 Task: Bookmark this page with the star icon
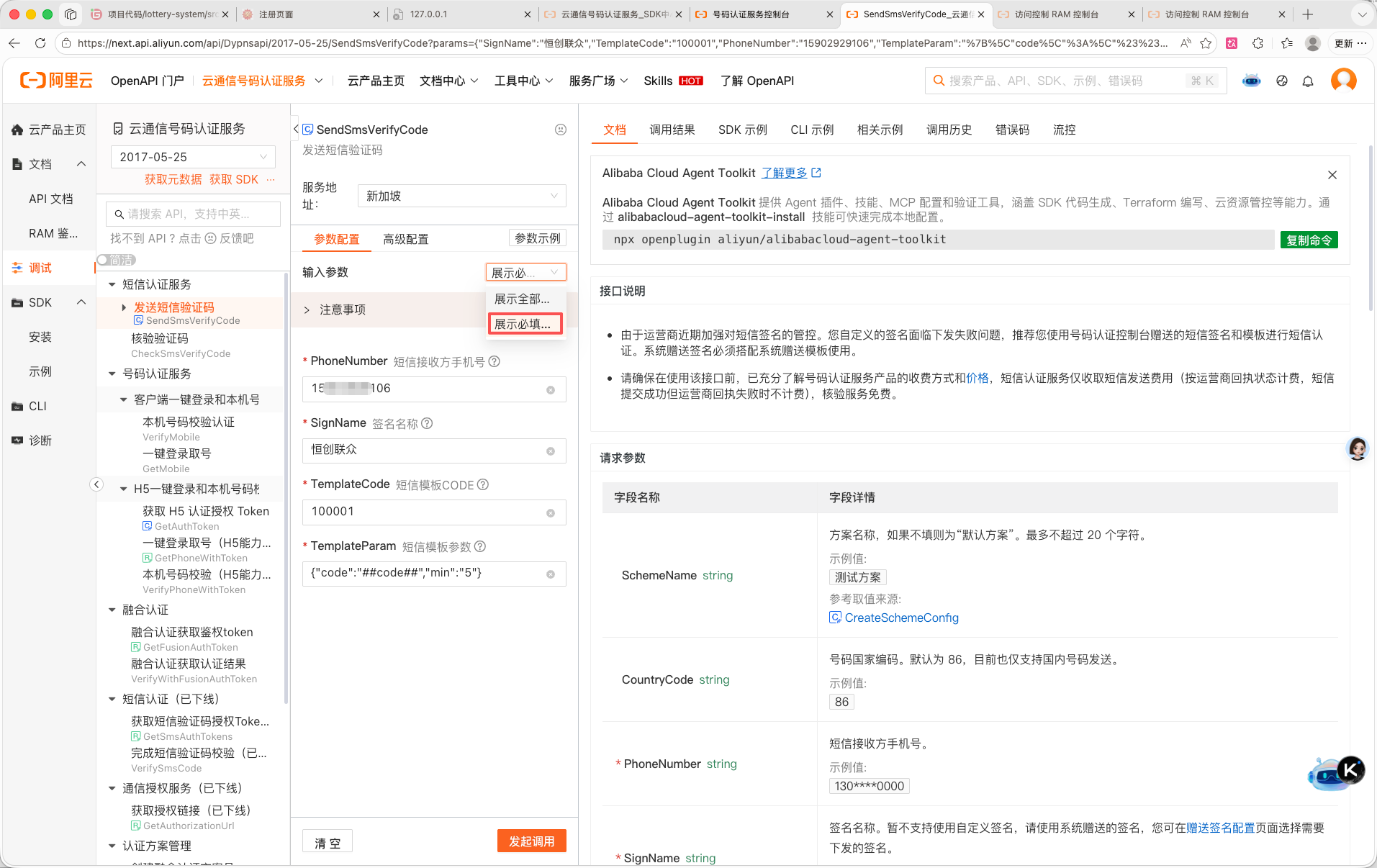(x=1206, y=43)
